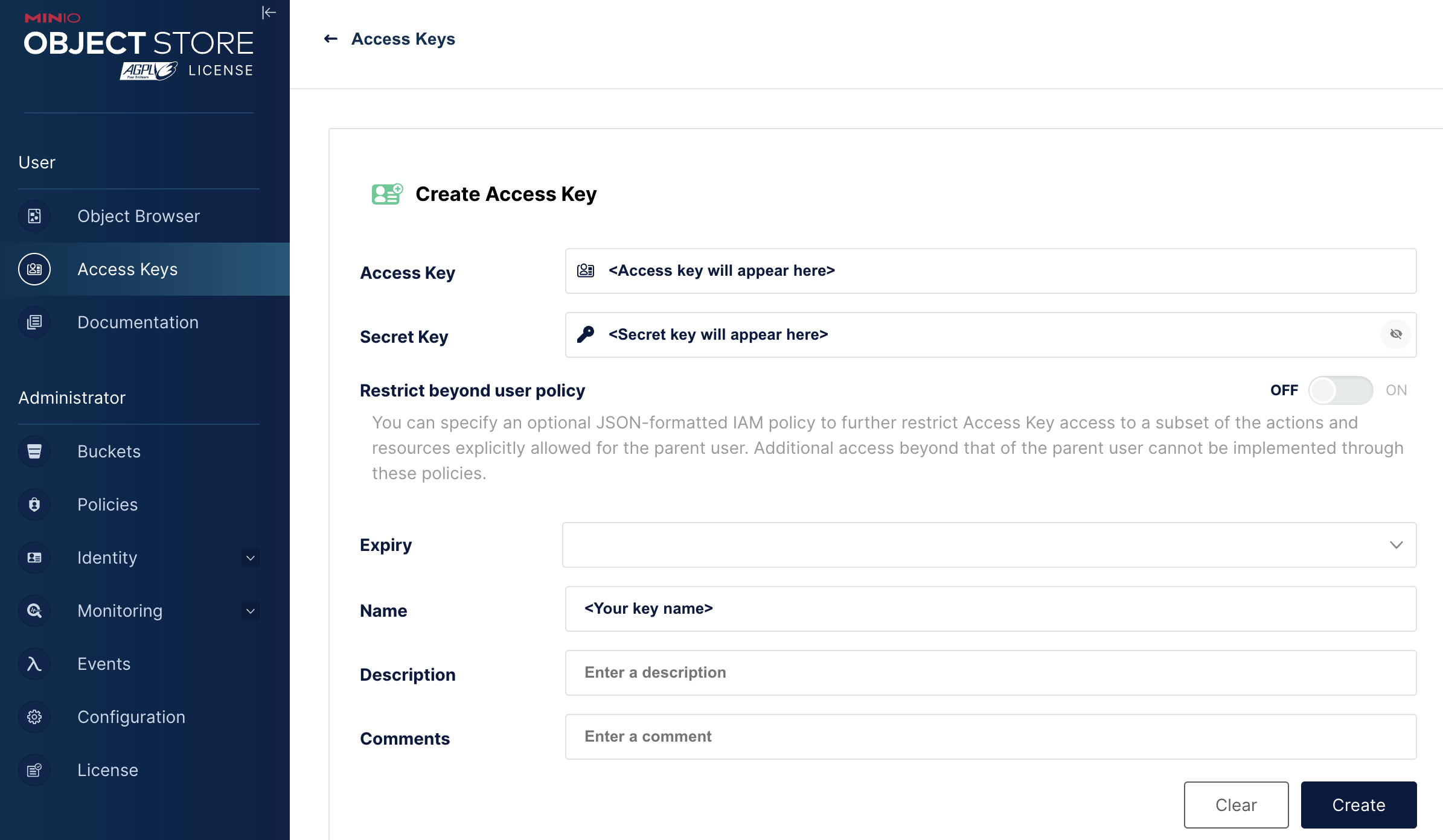Click the Clear button
Screen dimensions: 1443x840
pos(1236,804)
